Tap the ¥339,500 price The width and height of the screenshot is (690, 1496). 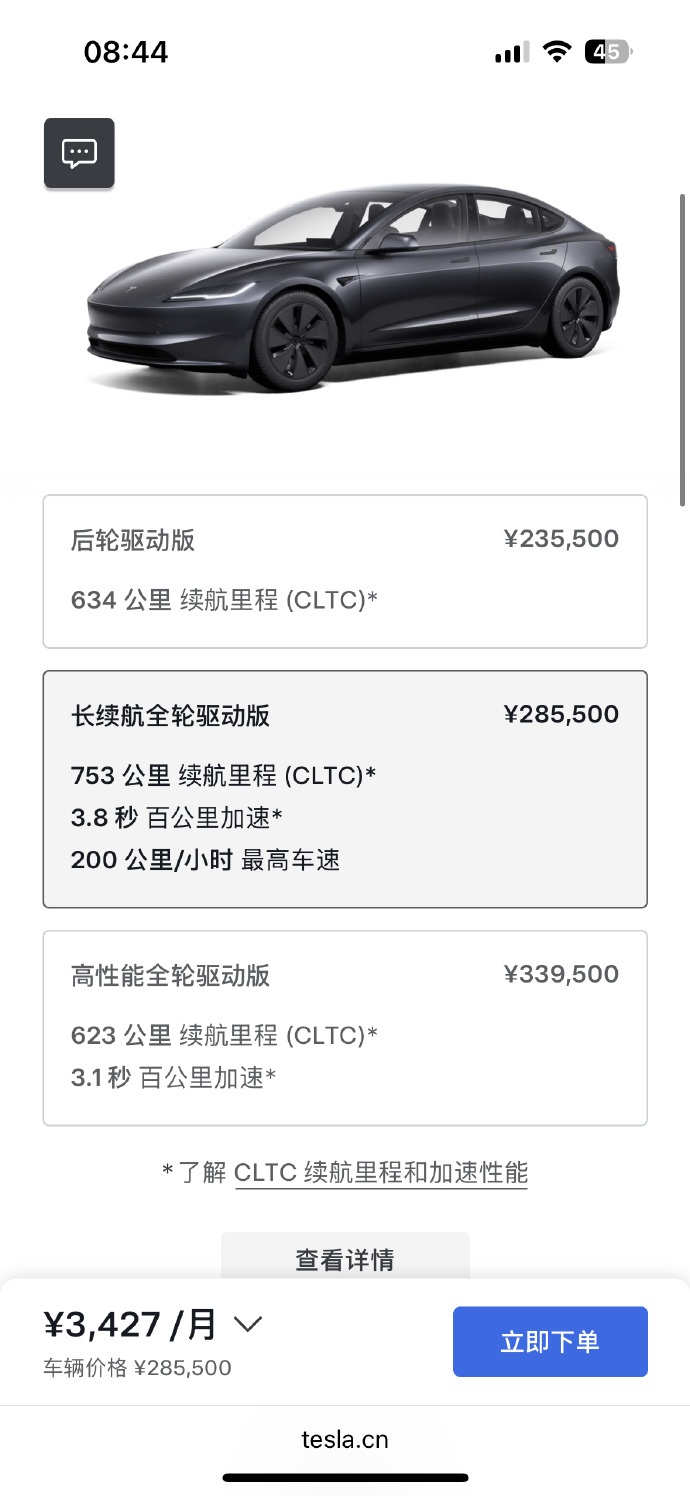561,974
